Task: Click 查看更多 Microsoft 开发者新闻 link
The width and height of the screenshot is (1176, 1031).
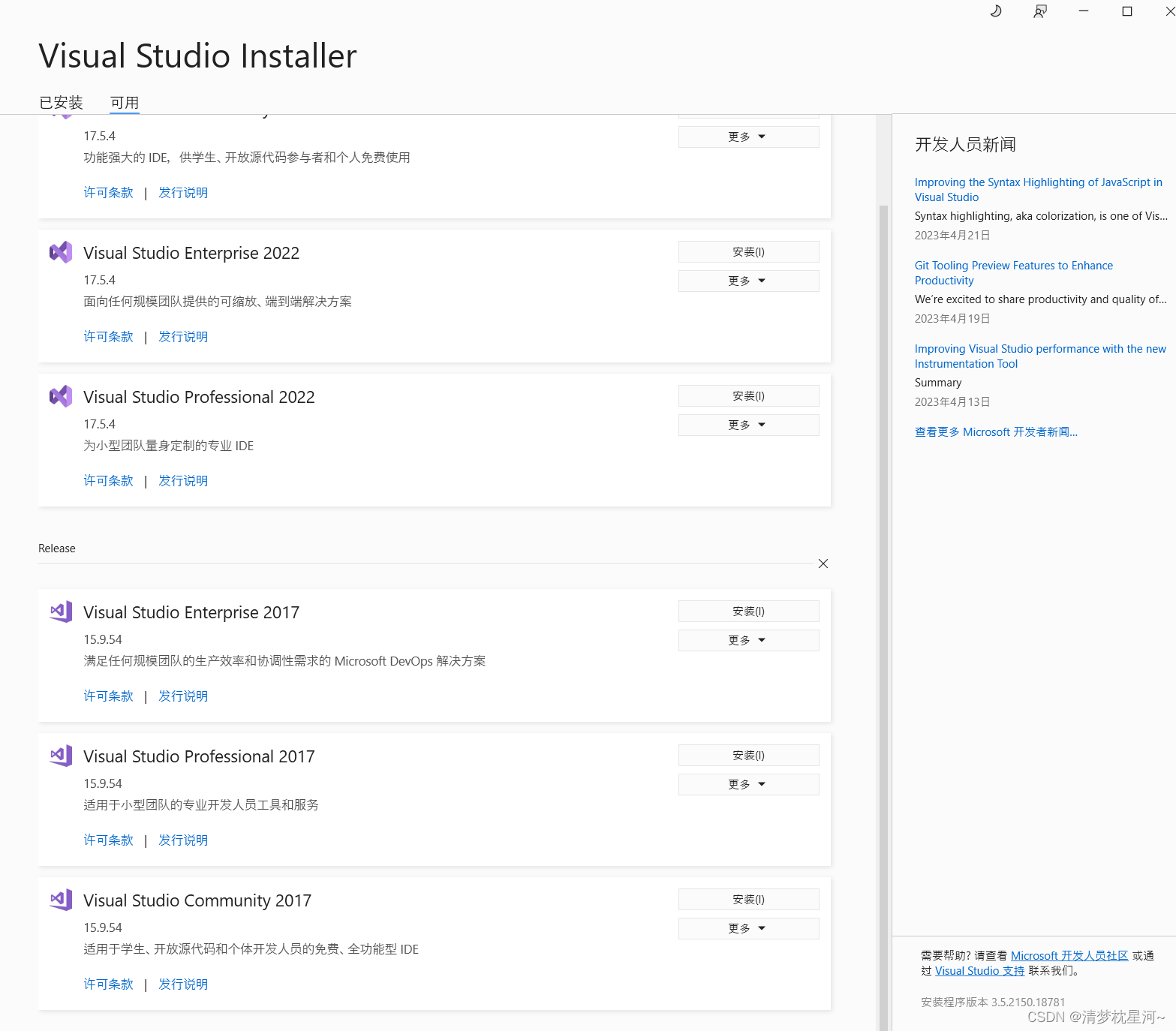Action: click(996, 432)
